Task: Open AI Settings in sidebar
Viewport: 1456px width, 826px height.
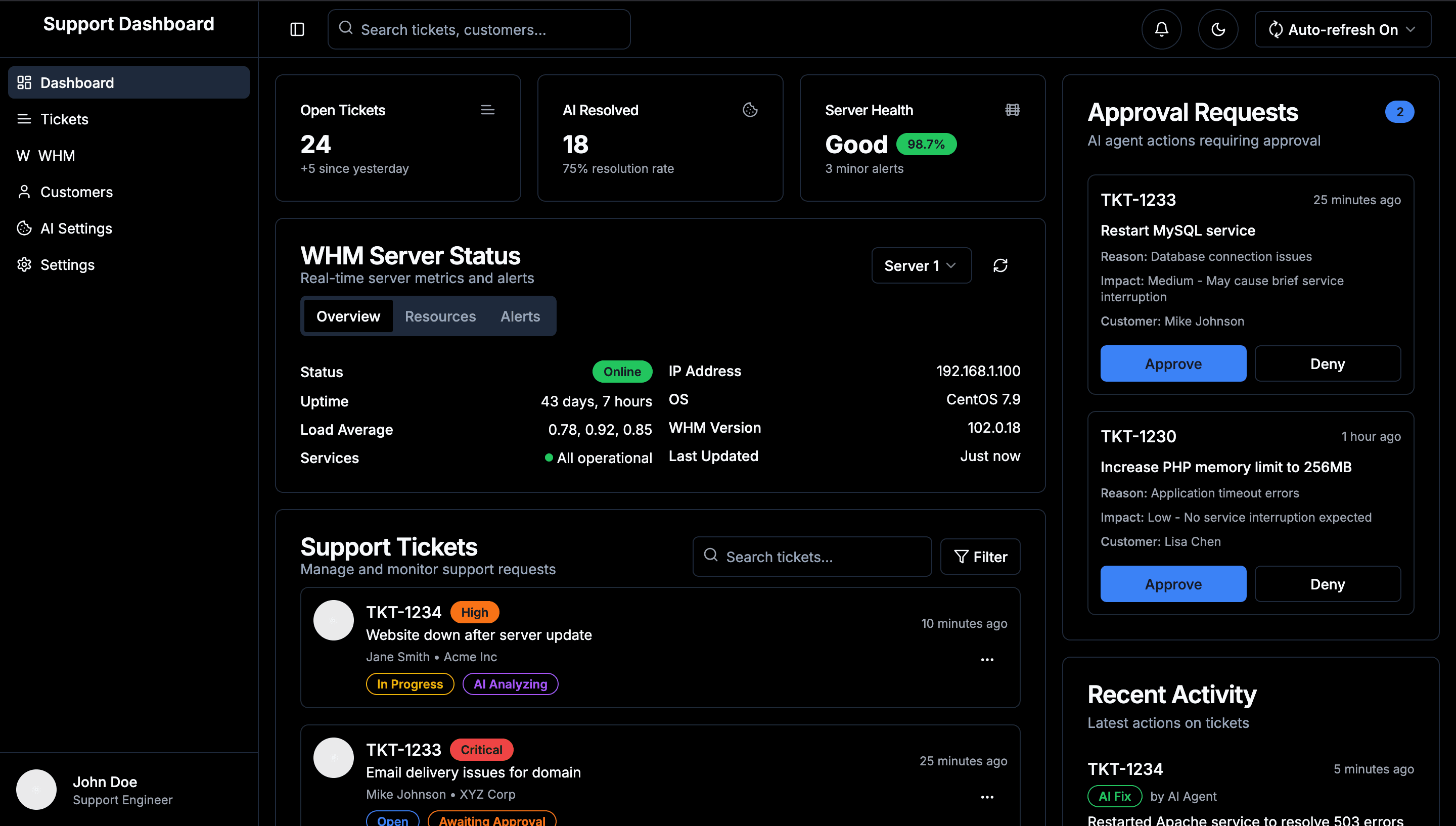Action: pos(76,228)
